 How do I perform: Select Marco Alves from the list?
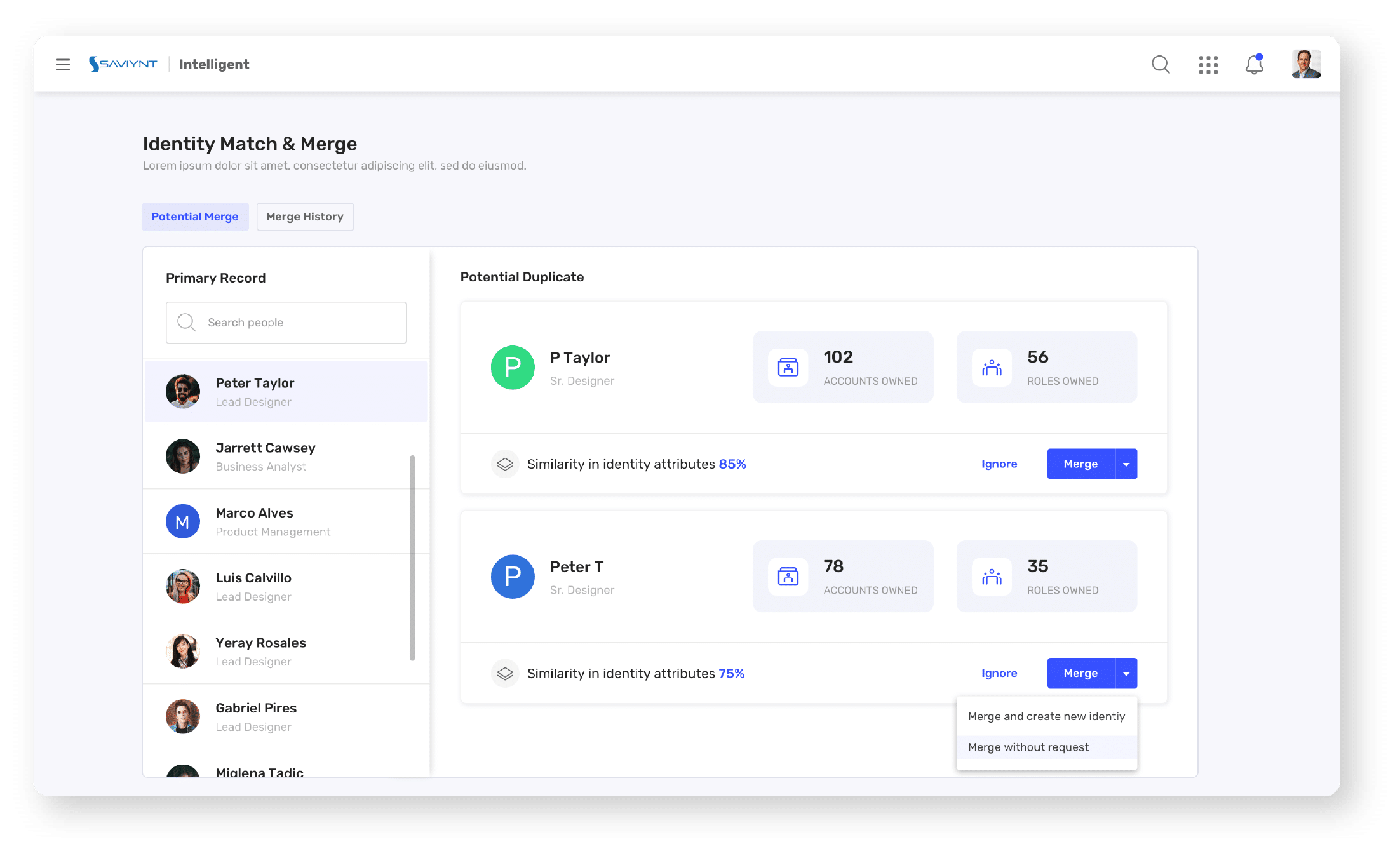(x=286, y=521)
